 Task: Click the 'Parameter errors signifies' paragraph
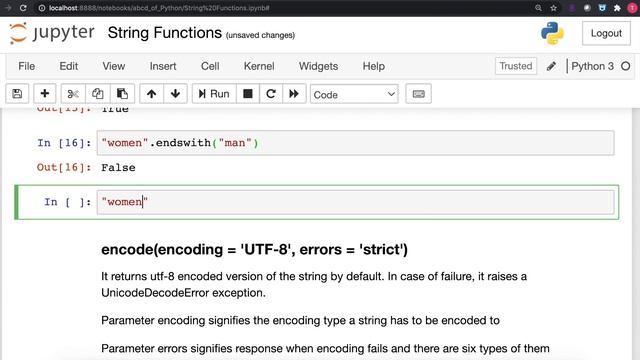pyautogui.click(x=325, y=349)
